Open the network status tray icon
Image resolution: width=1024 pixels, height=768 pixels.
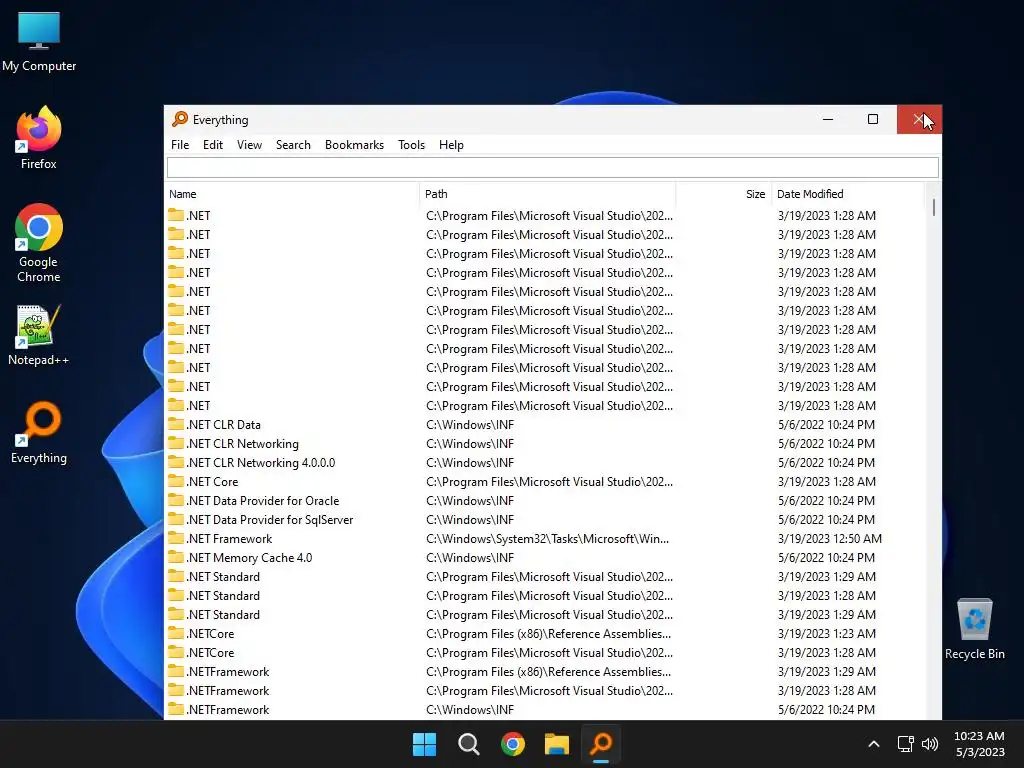pos(905,744)
